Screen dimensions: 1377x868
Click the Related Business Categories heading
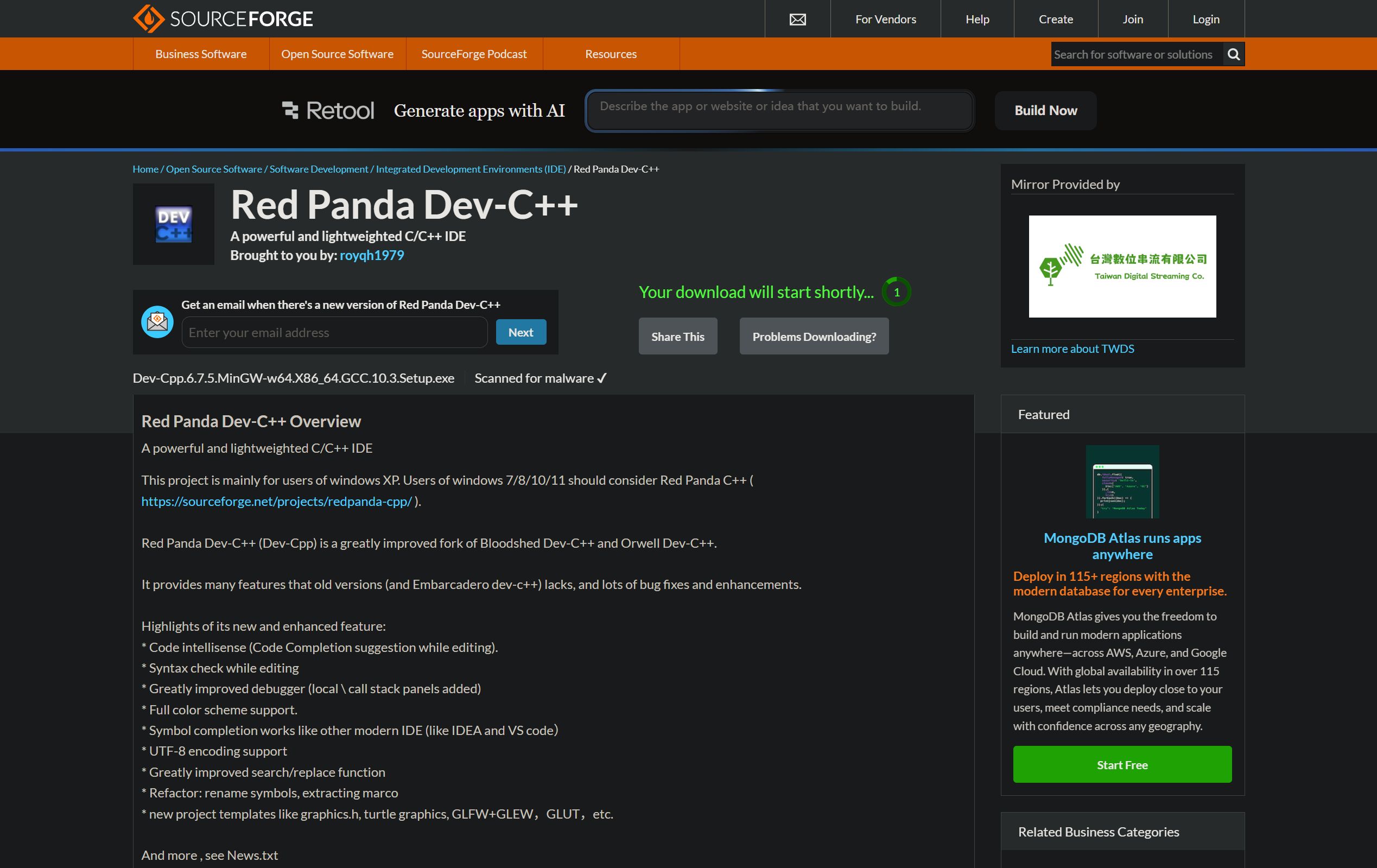(1099, 832)
